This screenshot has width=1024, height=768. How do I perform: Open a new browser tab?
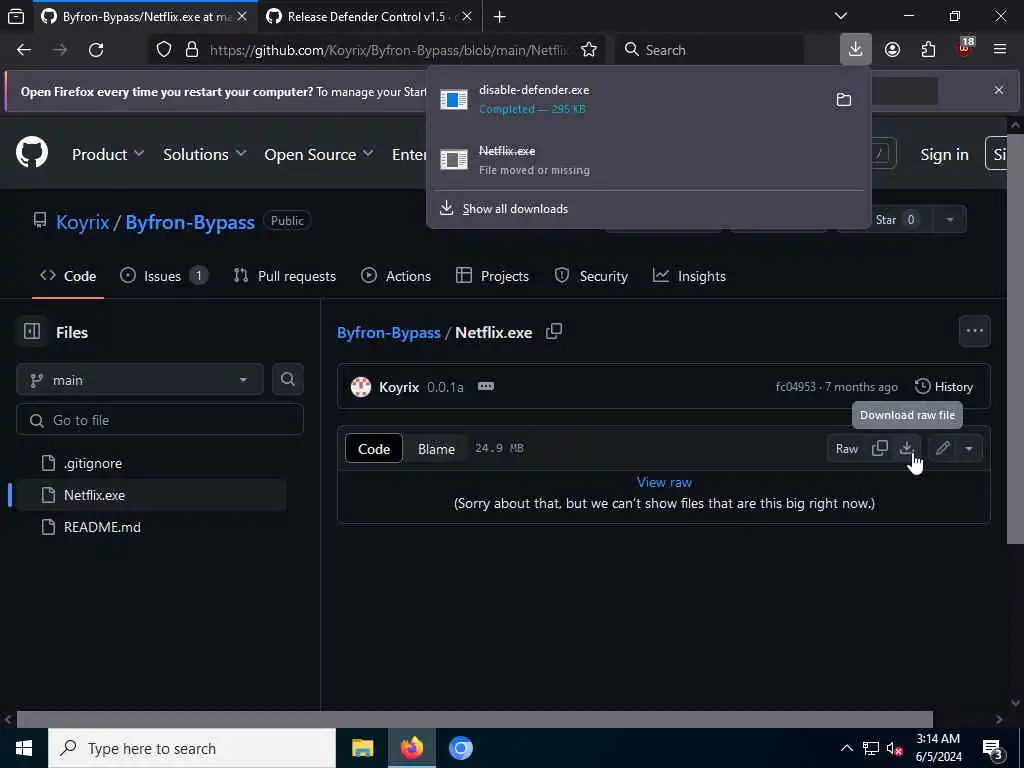pyautogui.click(x=500, y=16)
